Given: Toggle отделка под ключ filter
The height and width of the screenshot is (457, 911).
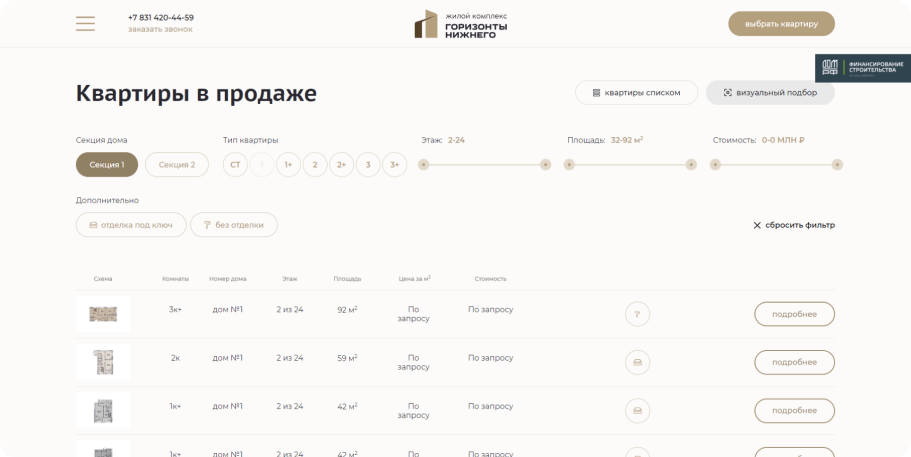Looking at the screenshot, I should pyautogui.click(x=131, y=225).
